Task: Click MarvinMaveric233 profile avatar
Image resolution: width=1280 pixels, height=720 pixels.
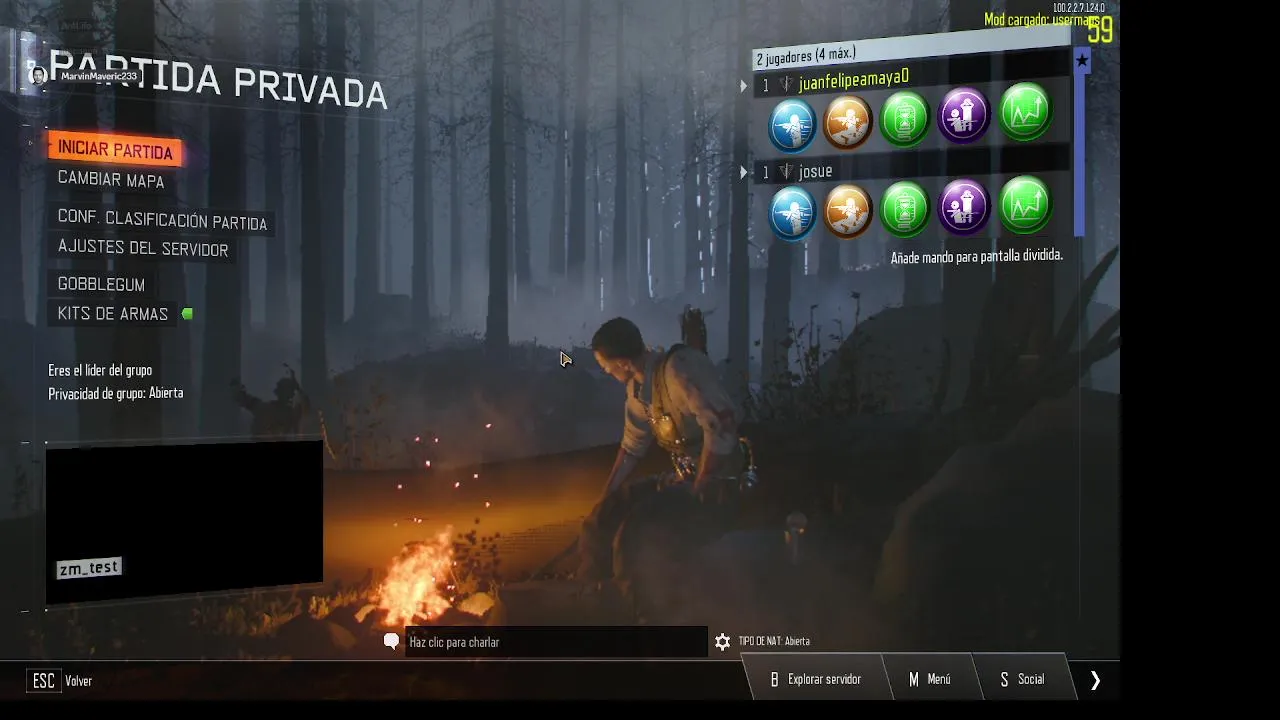Action: pos(38,76)
